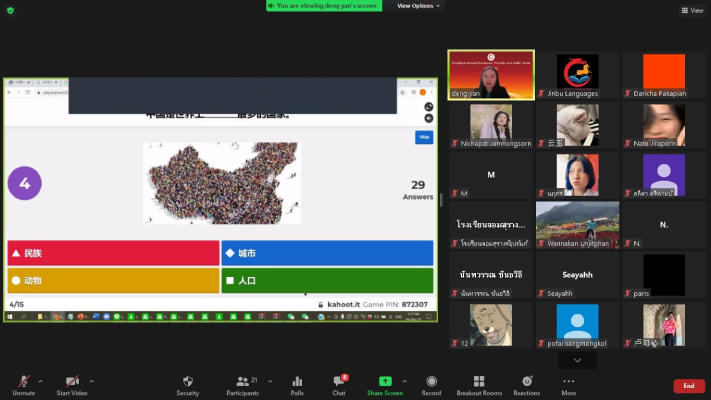The height and width of the screenshot is (400, 711).
Task: Open the Participants panel
Action: point(242,384)
